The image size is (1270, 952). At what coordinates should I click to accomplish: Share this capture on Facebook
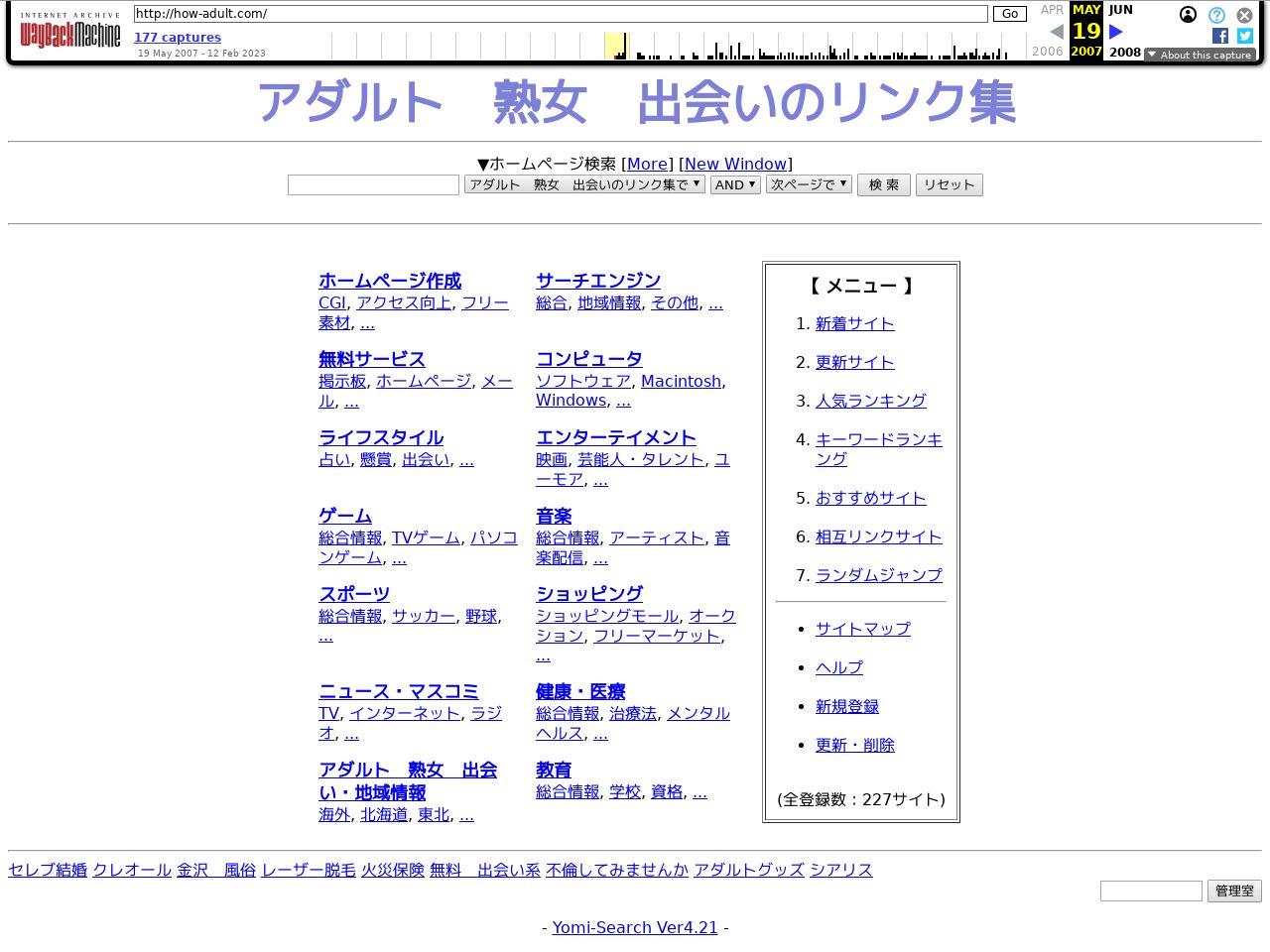(x=1219, y=36)
